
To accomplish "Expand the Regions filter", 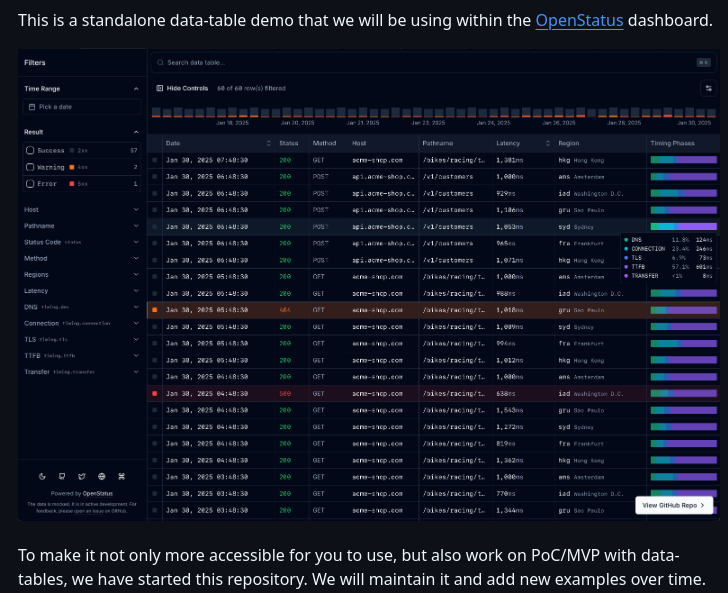I will [x=81, y=275].
